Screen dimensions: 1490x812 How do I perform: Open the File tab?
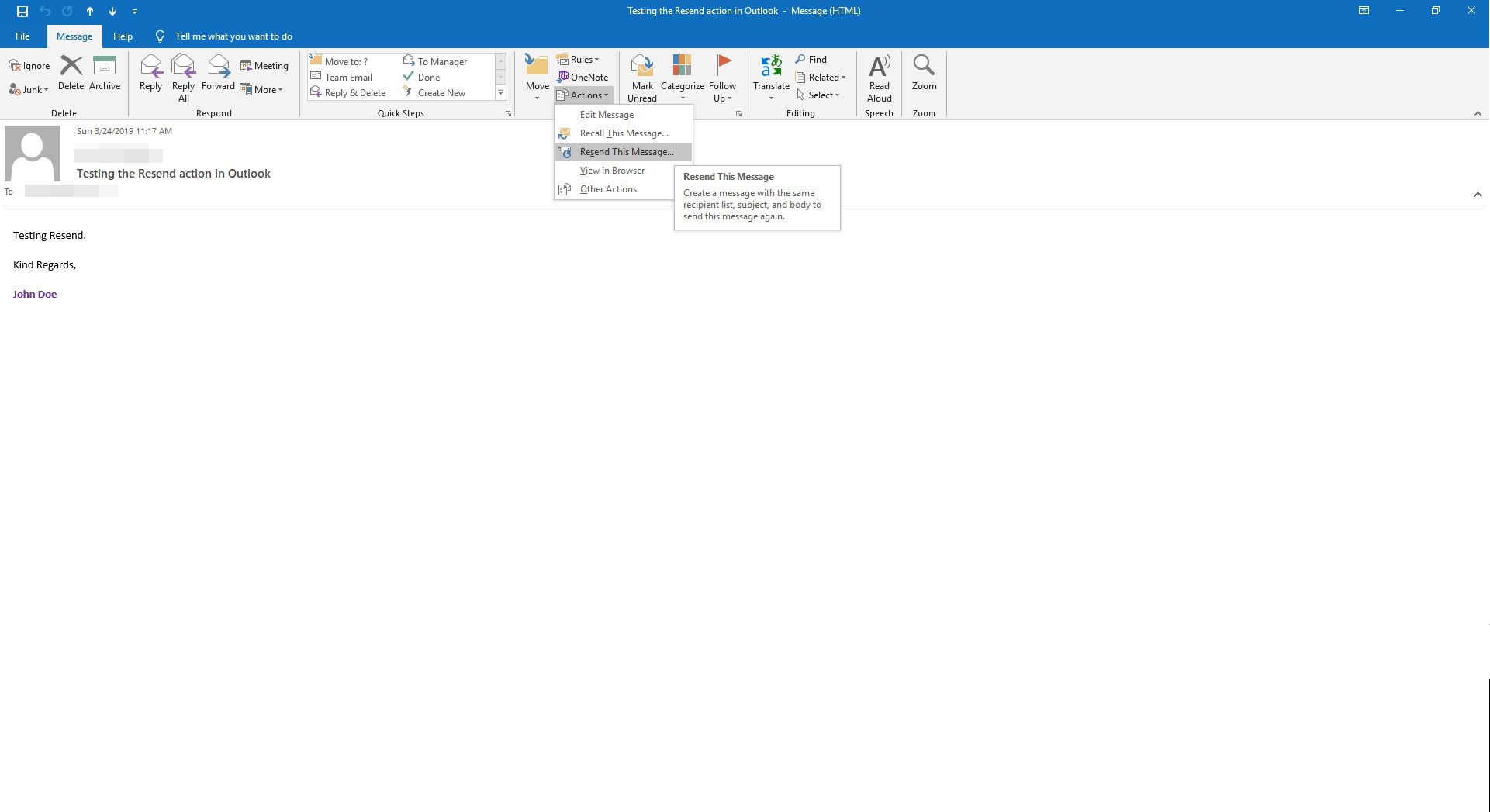[22, 36]
